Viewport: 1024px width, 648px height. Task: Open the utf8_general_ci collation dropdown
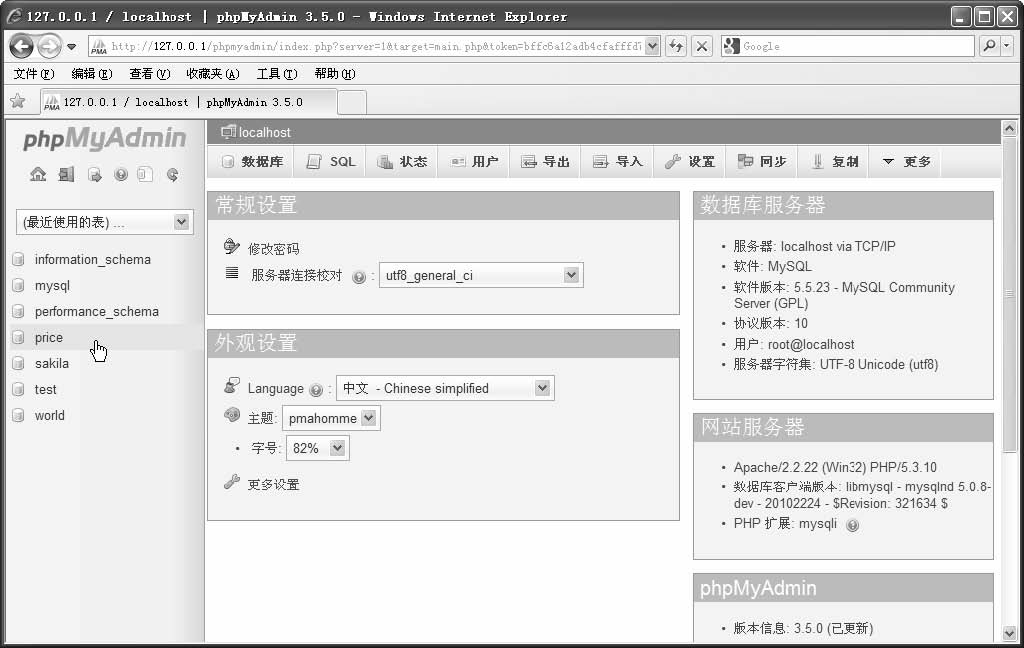[x=481, y=275]
